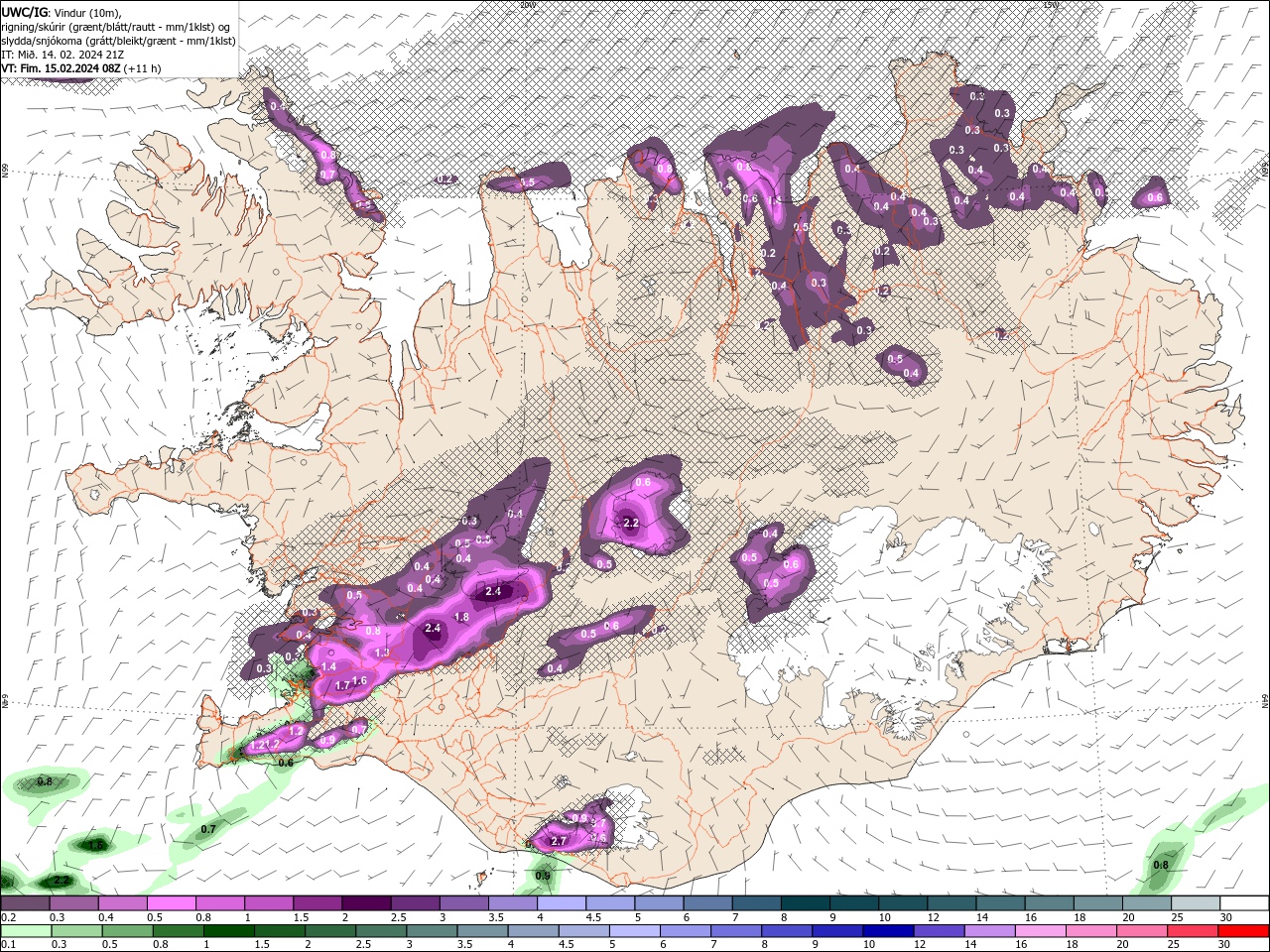Select the darkest purple 2 swatch, upper legend
The height and width of the screenshot is (952, 1270).
click(x=365, y=903)
